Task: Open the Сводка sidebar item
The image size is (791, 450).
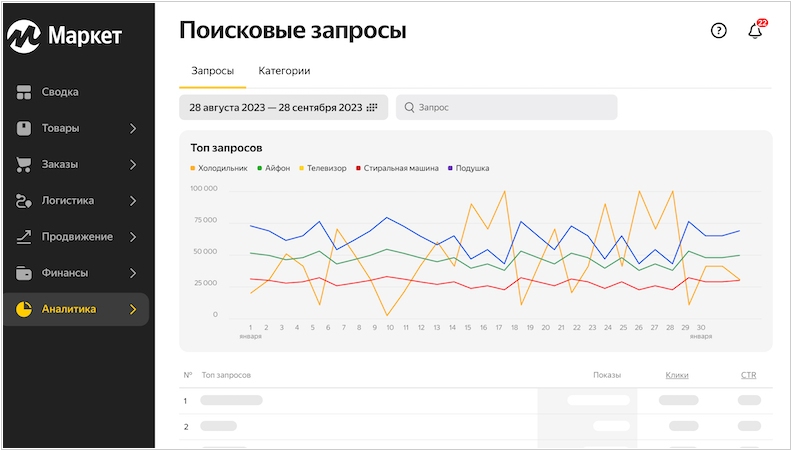Action: tap(76, 92)
